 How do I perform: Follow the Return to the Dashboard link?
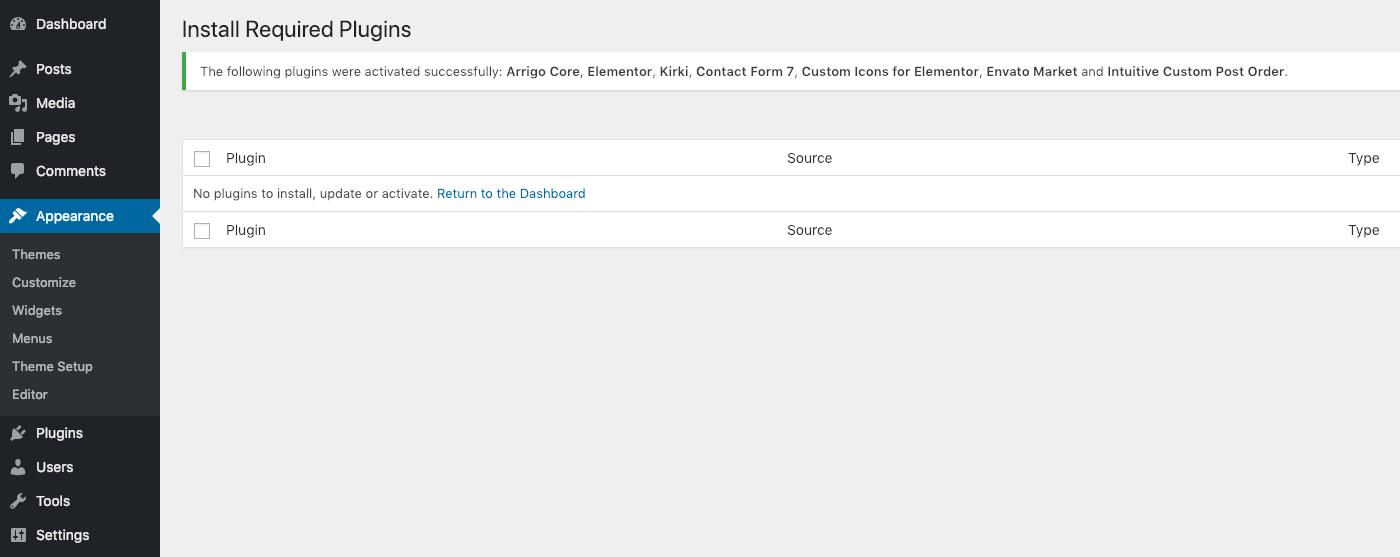511,193
